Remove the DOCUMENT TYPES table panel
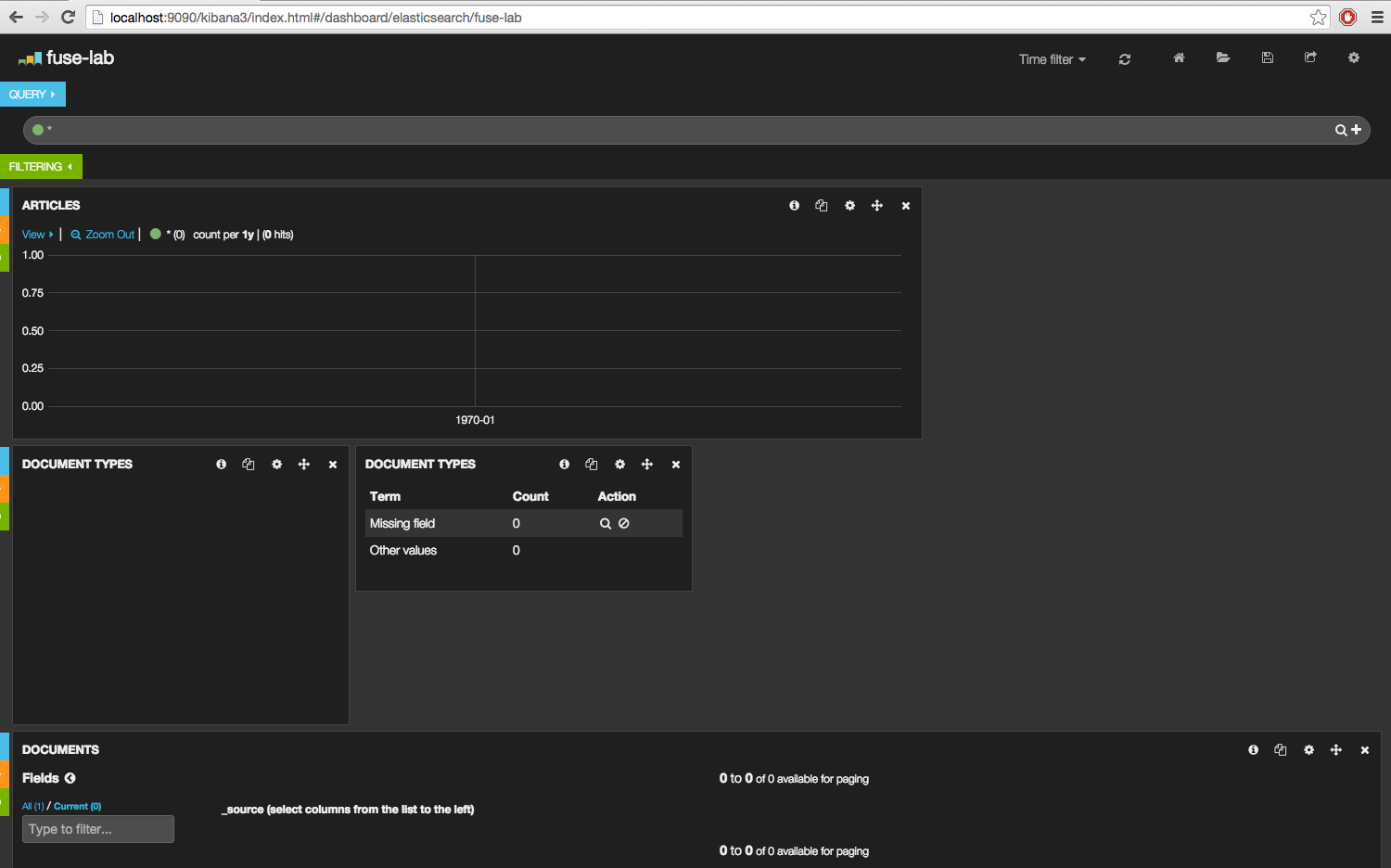This screenshot has width=1391, height=868. (x=676, y=465)
